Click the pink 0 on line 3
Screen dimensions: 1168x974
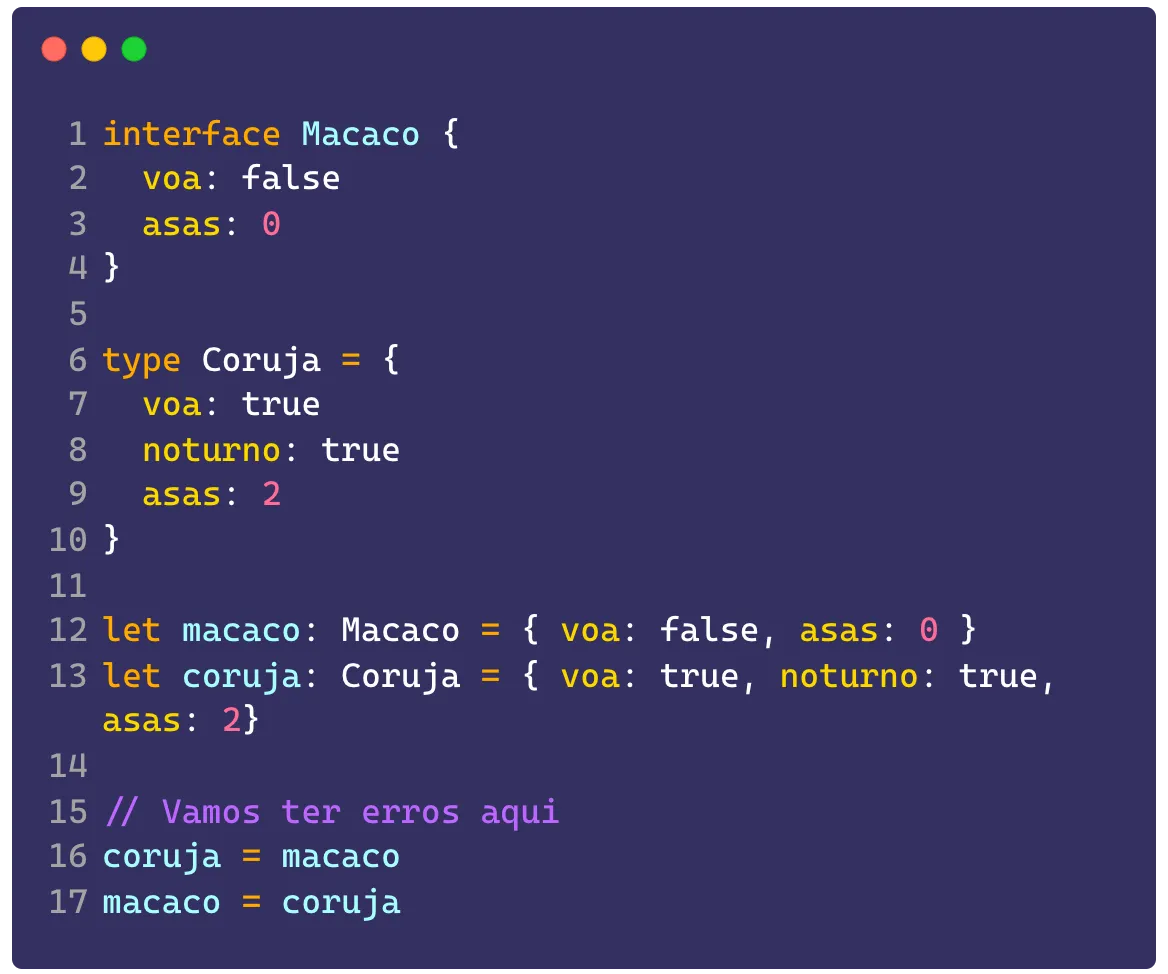coord(271,224)
